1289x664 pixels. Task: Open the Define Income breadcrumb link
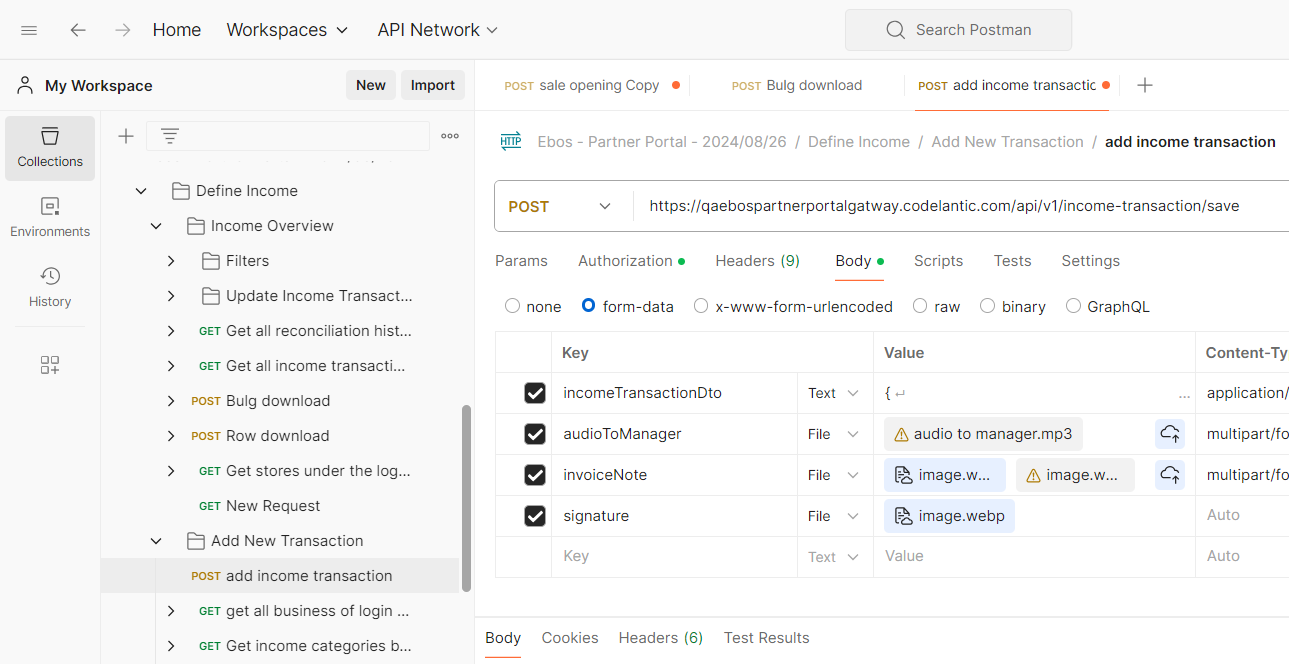pos(859,142)
